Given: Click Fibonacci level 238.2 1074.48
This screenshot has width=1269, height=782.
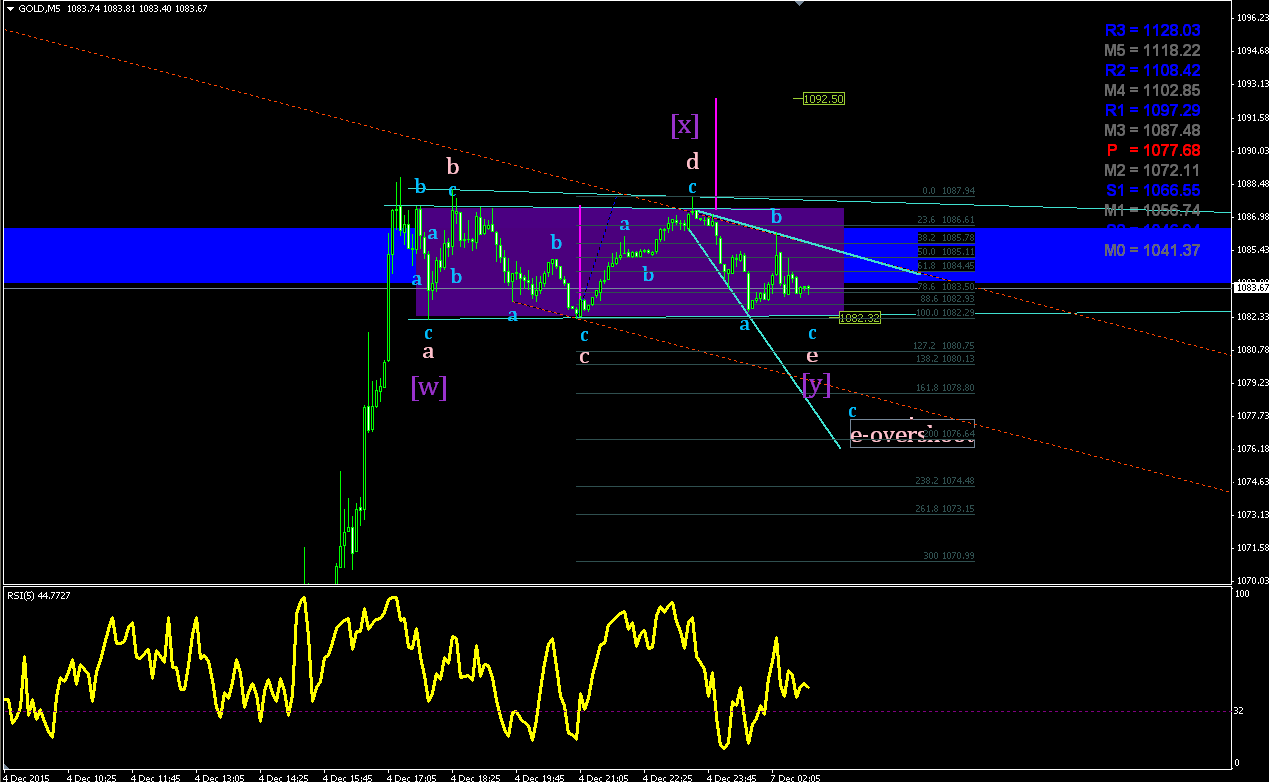Looking at the screenshot, I should click(945, 481).
